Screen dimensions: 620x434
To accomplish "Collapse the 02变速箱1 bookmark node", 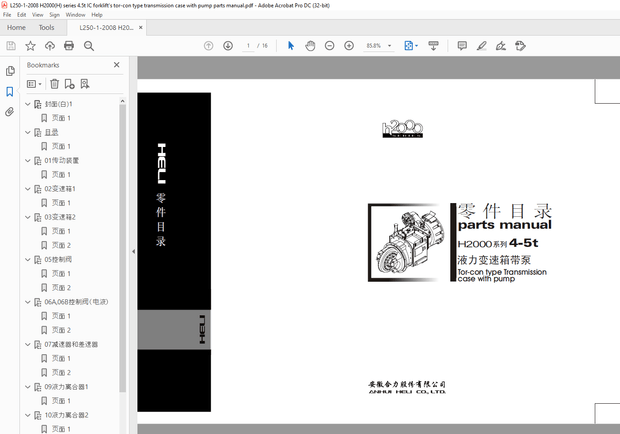I will point(28,189).
